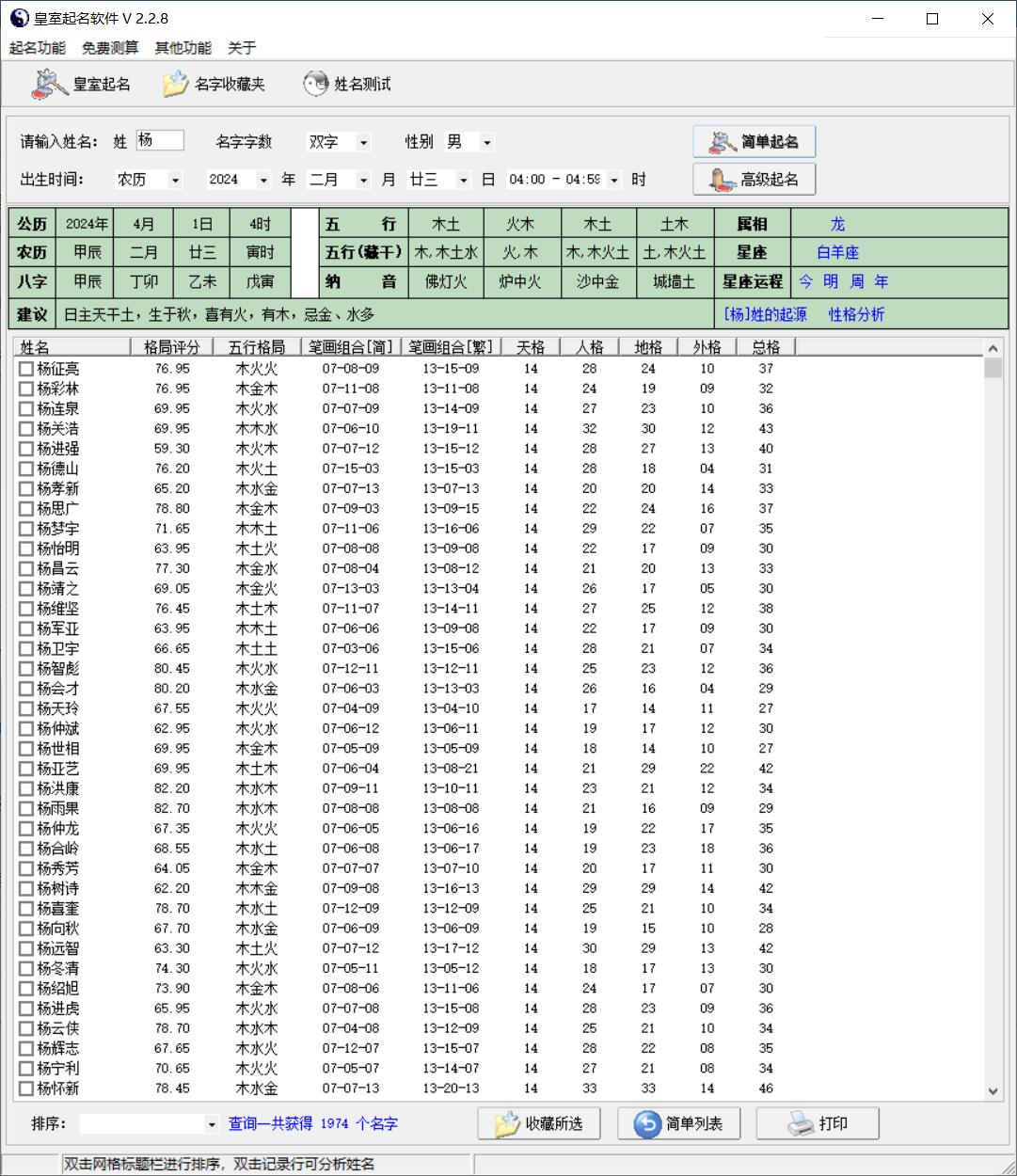Screen dimensions: 1017x1176
Task: Launch the 姓名测试 face icon
Action: click(315, 85)
